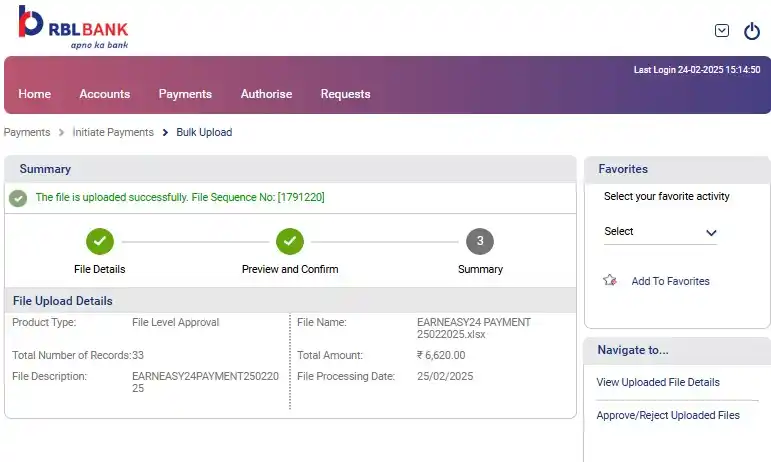Viewport: 771px width, 462px height.
Task: Click the RBL Bank logo
Action: 73,28
